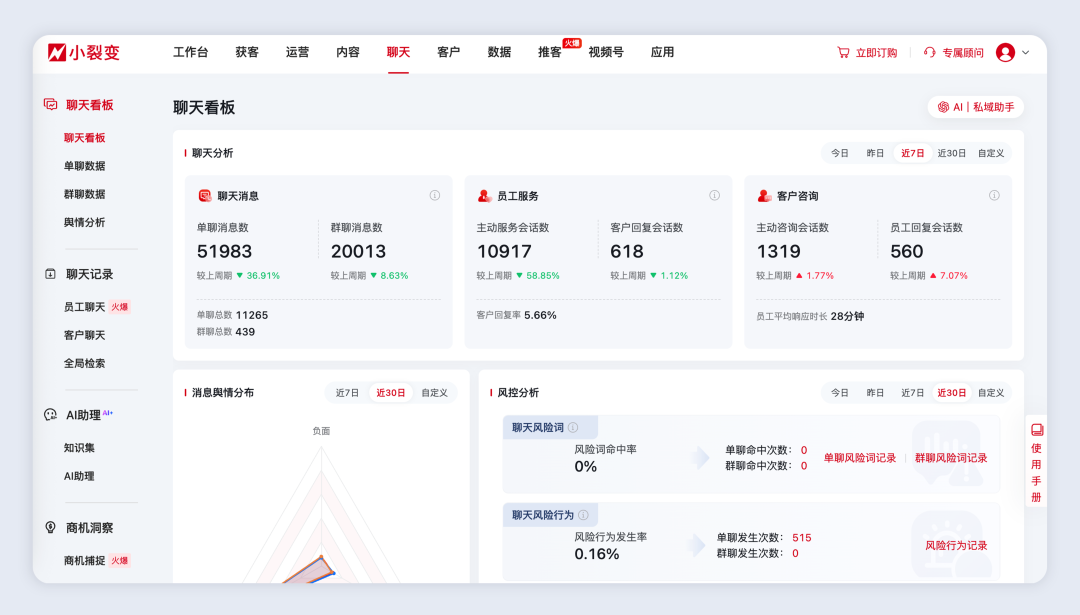Click the info icon on the 聊天消息 card

[435, 196]
